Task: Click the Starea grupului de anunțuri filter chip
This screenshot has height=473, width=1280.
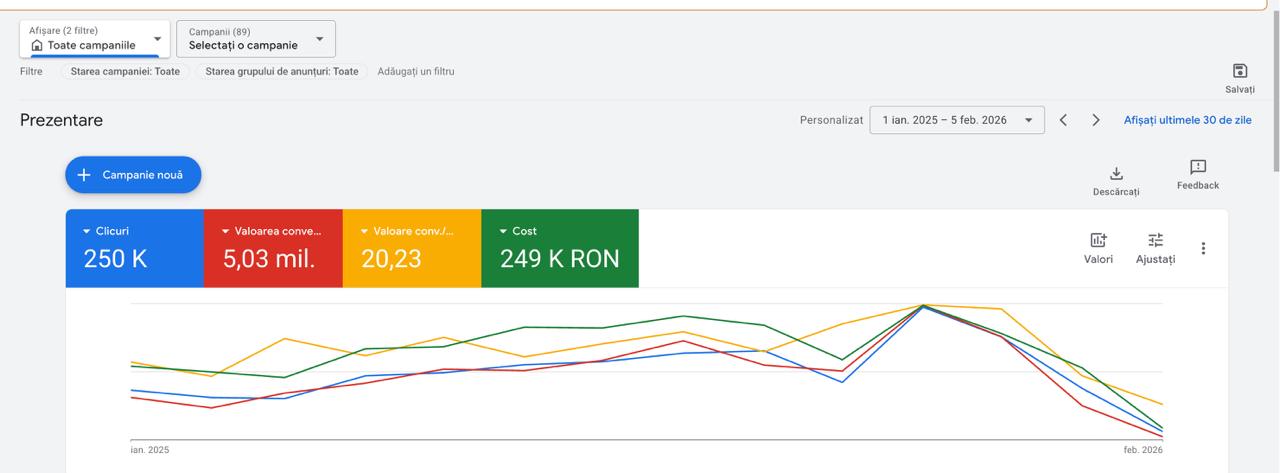Action: (x=282, y=72)
